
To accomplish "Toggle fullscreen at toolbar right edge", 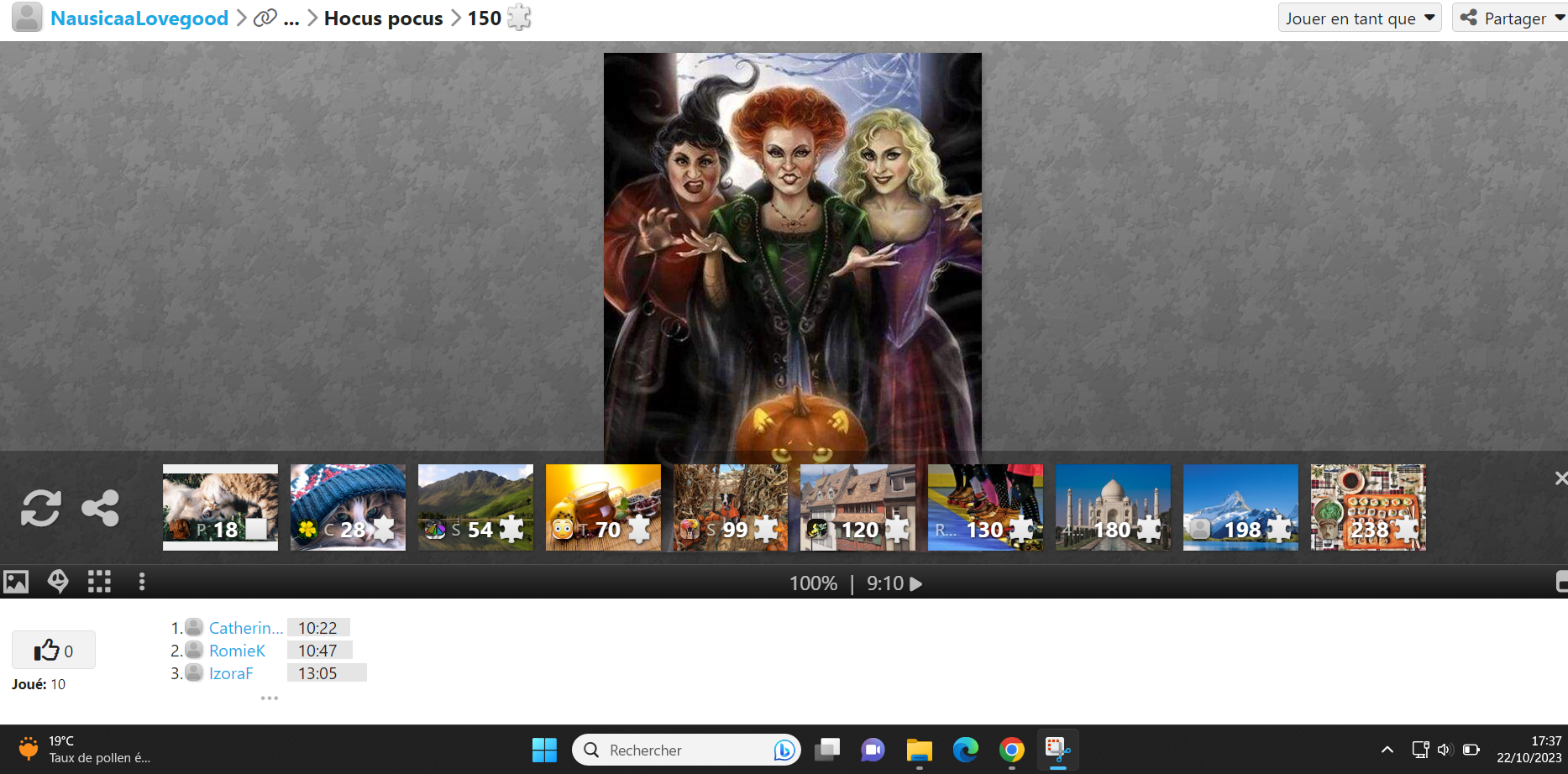I will pyautogui.click(x=1561, y=582).
